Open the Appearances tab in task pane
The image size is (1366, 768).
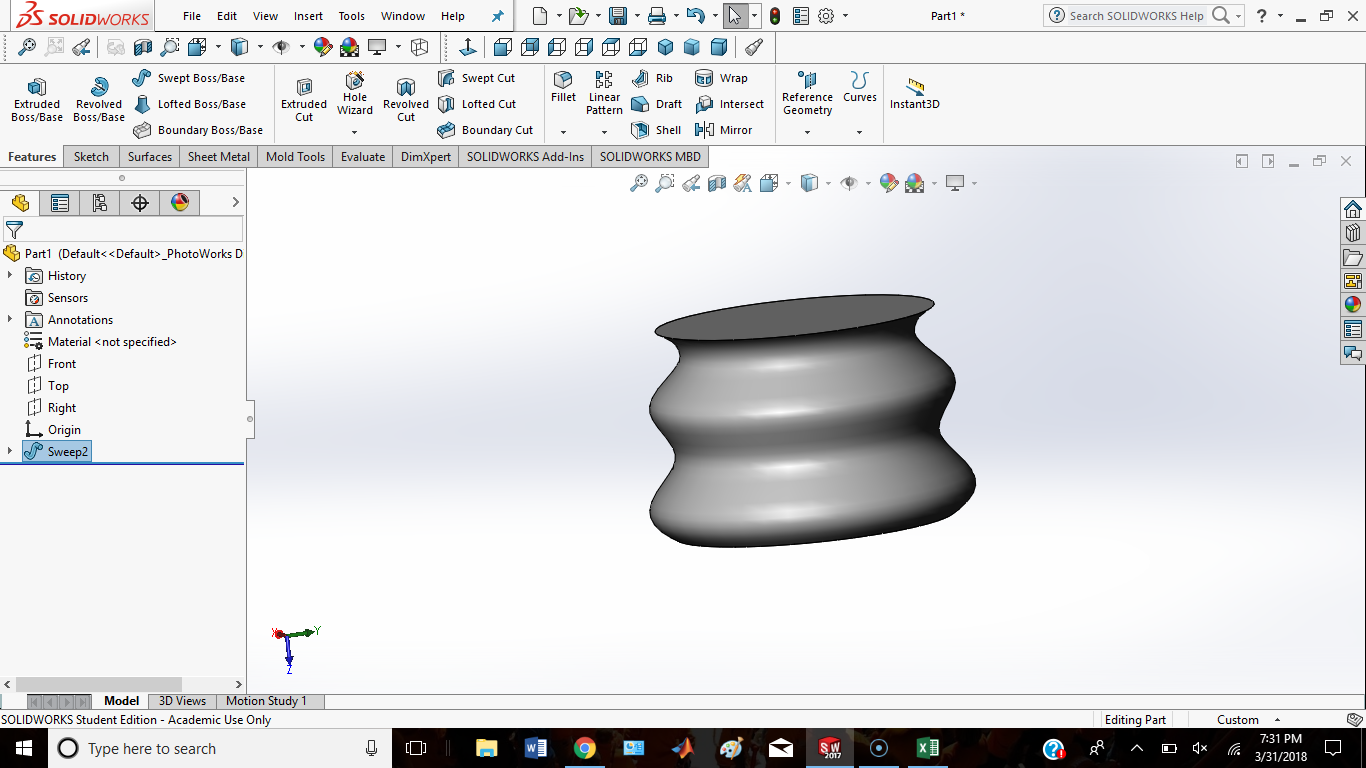[x=1353, y=305]
